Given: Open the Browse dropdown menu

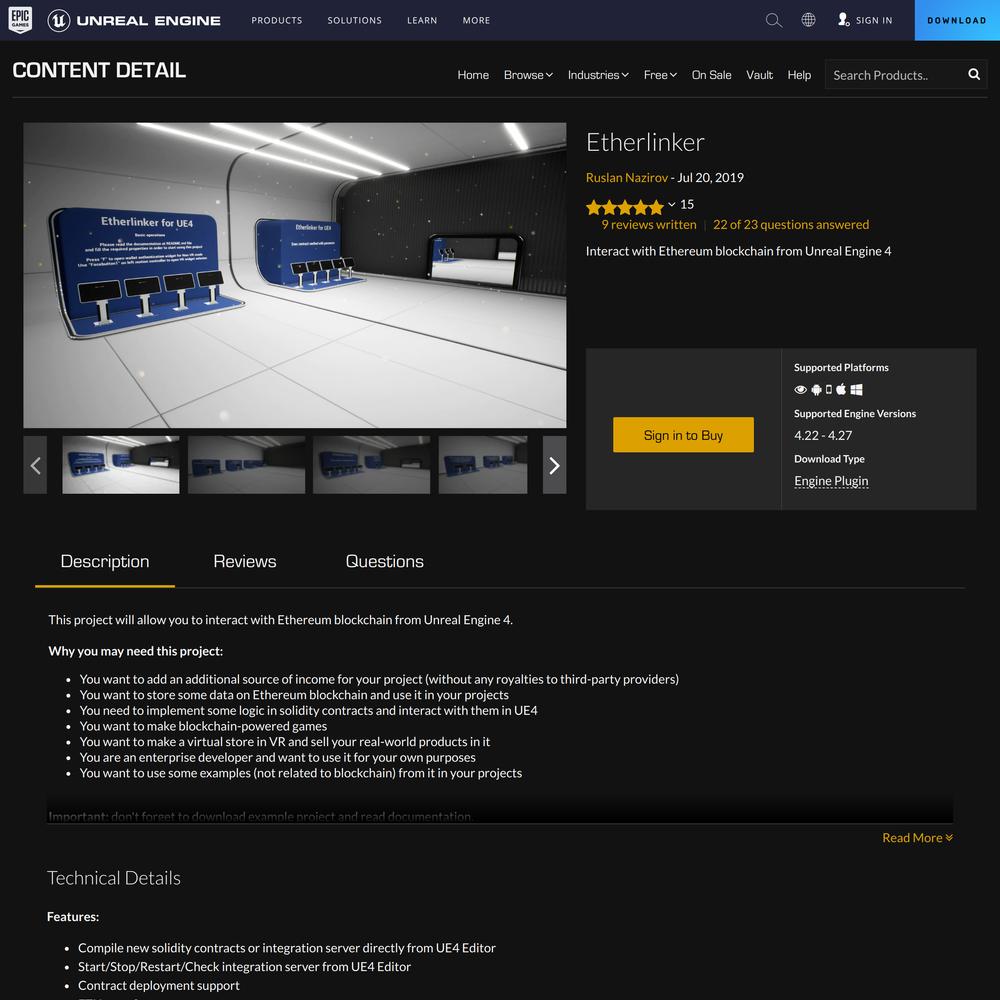Looking at the screenshot, I should [528, 75].
